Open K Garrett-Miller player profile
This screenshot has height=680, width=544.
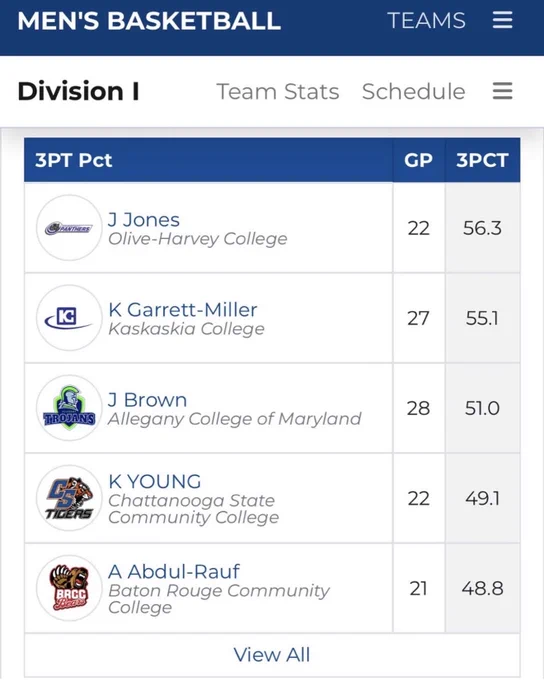pyautogui.click(x=183, y=310)
